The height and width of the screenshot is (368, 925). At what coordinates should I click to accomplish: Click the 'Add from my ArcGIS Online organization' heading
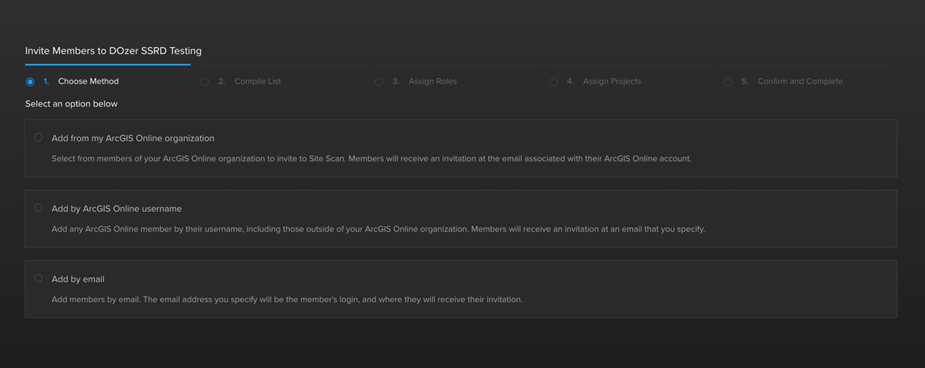point(133,139)
